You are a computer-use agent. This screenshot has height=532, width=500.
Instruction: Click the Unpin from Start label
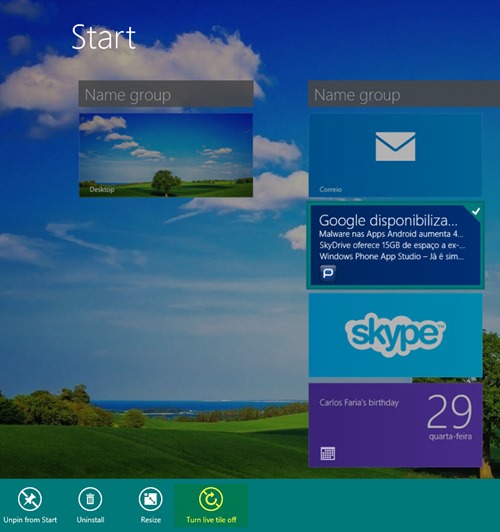tap(30, 520)
